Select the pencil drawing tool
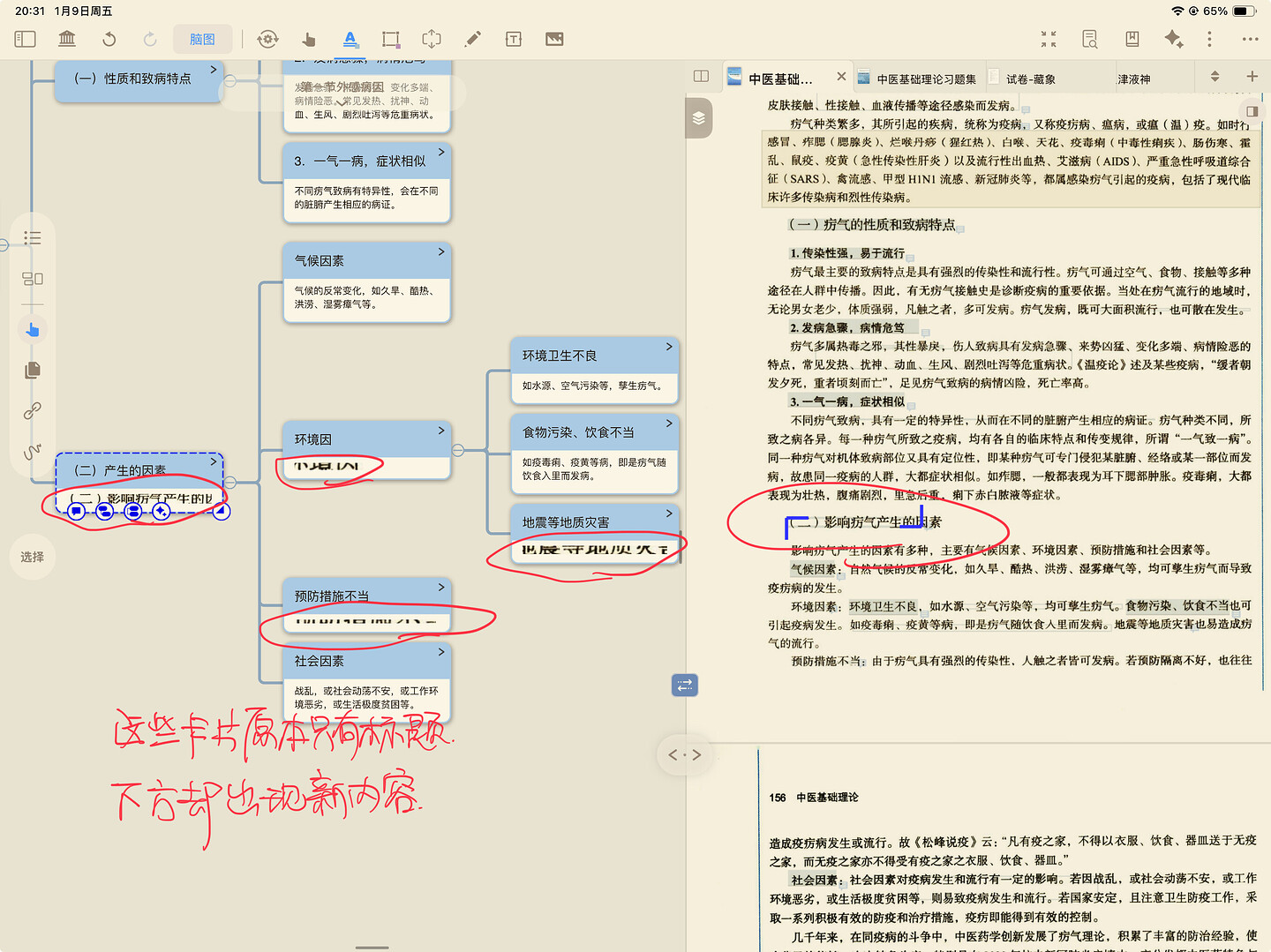The width and height of the screenshot is (1271, 952). pyautogui.click(x=473, y=39)
